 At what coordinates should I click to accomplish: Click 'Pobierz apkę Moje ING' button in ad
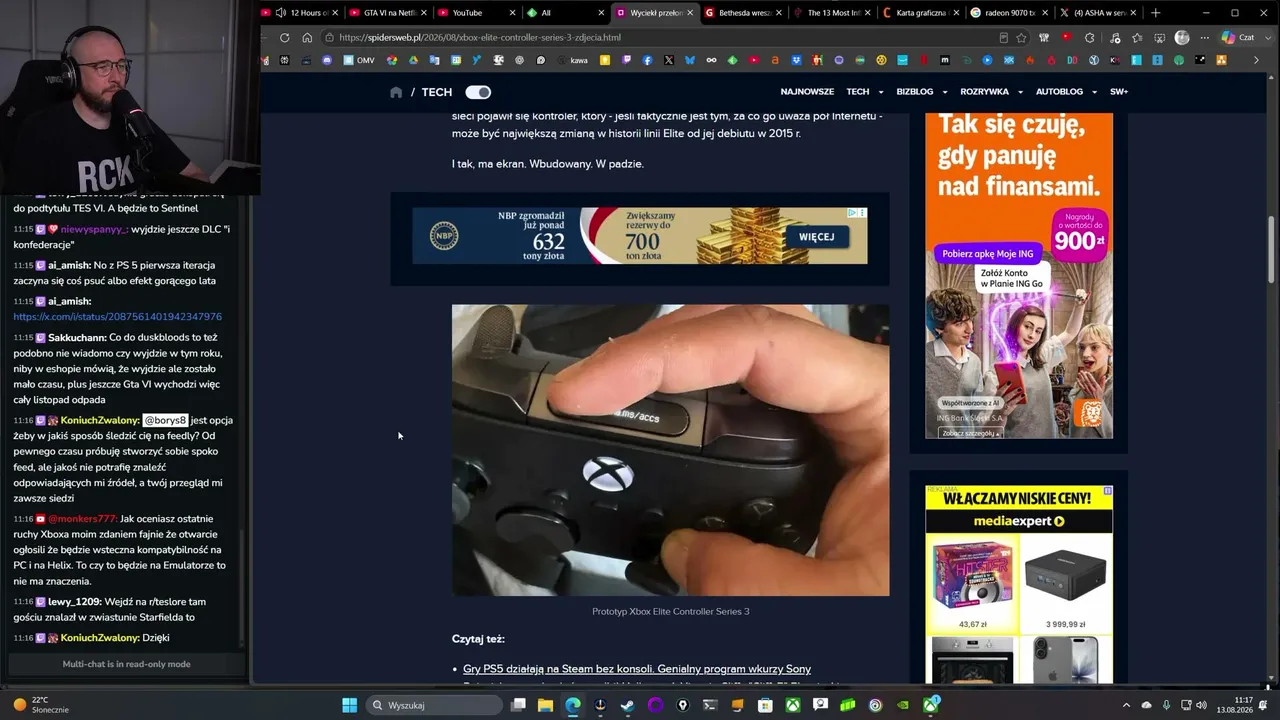[x=987, y=254]
